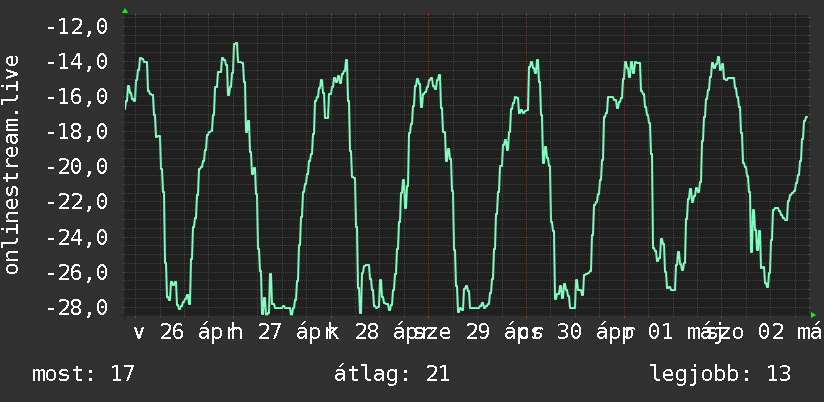Click the '28' date label on x-axis
This screenshot has width=824, height=402.
(x=367, y=332)
